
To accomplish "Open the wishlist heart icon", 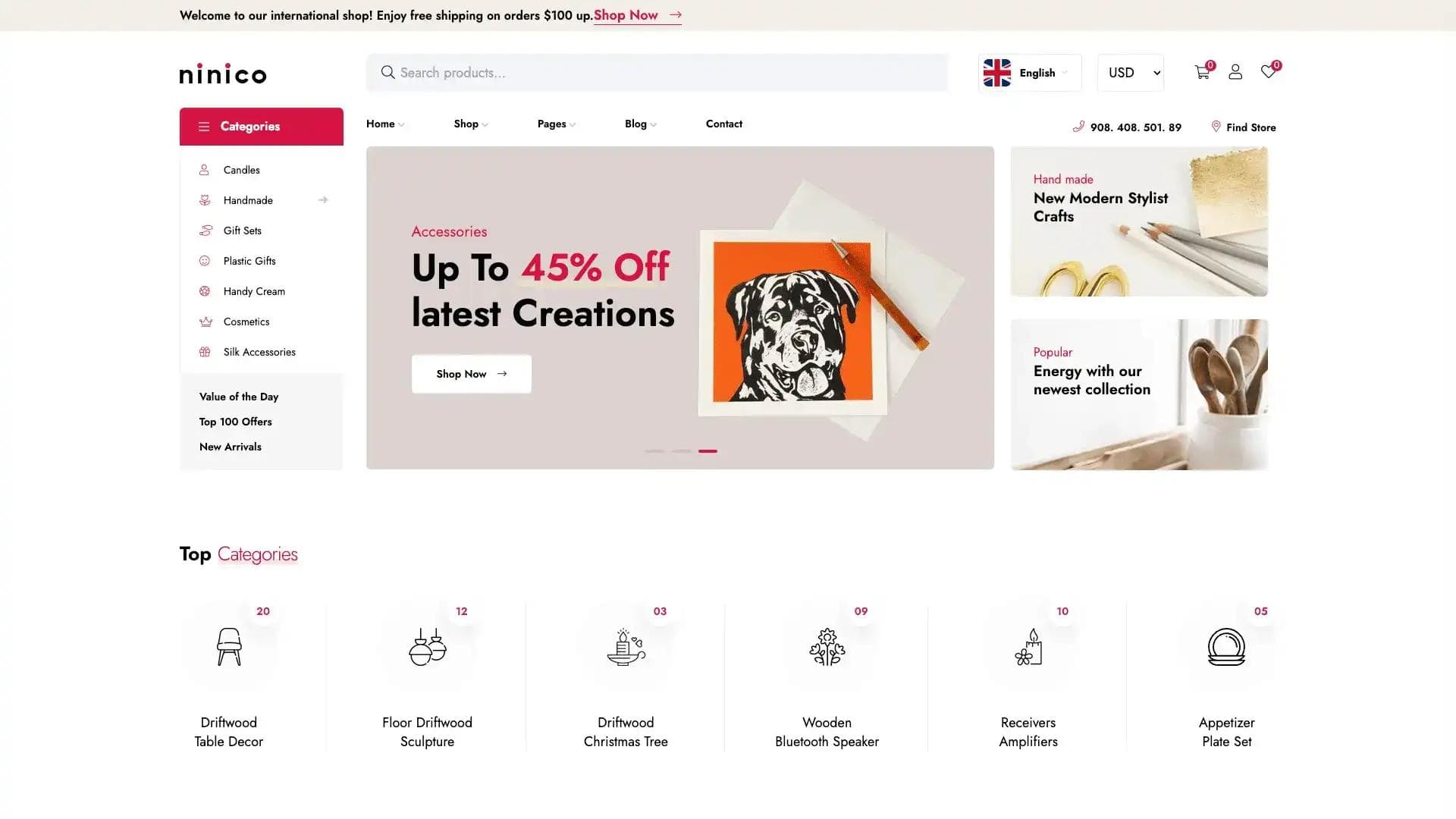I will click(x=1268, y=71).
